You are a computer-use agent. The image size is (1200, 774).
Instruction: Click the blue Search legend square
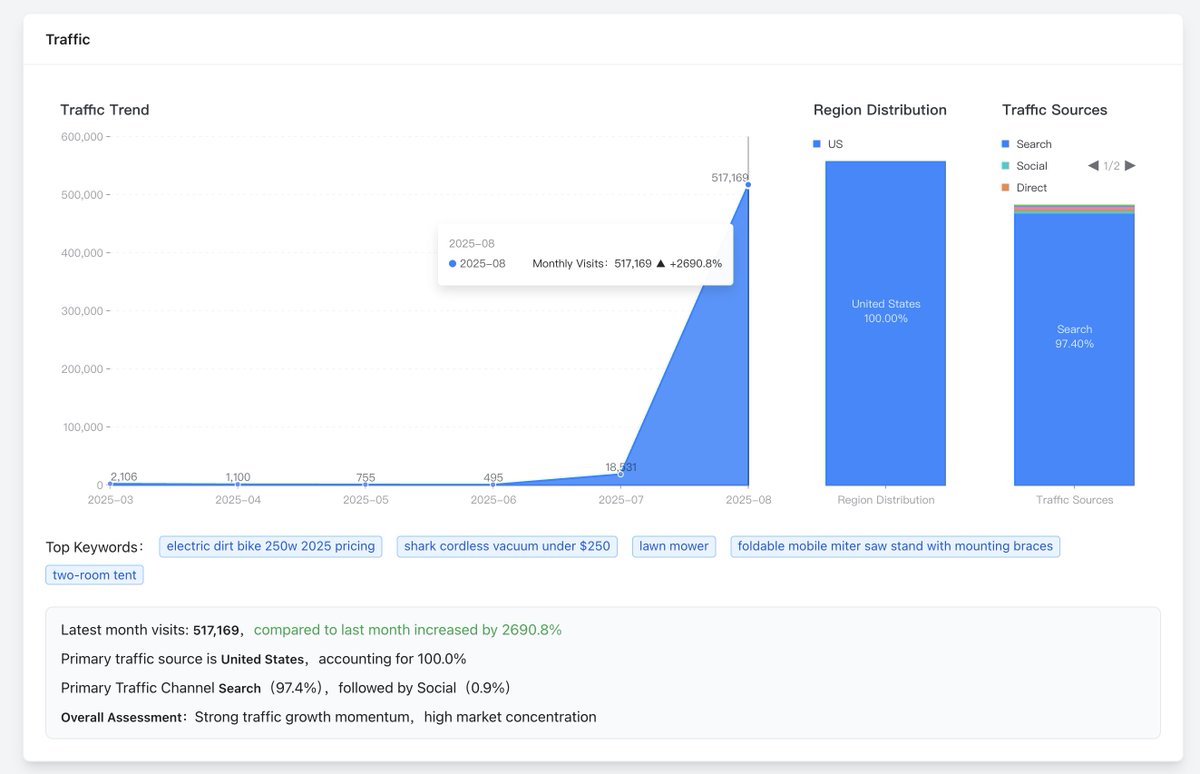point(1006,144)
